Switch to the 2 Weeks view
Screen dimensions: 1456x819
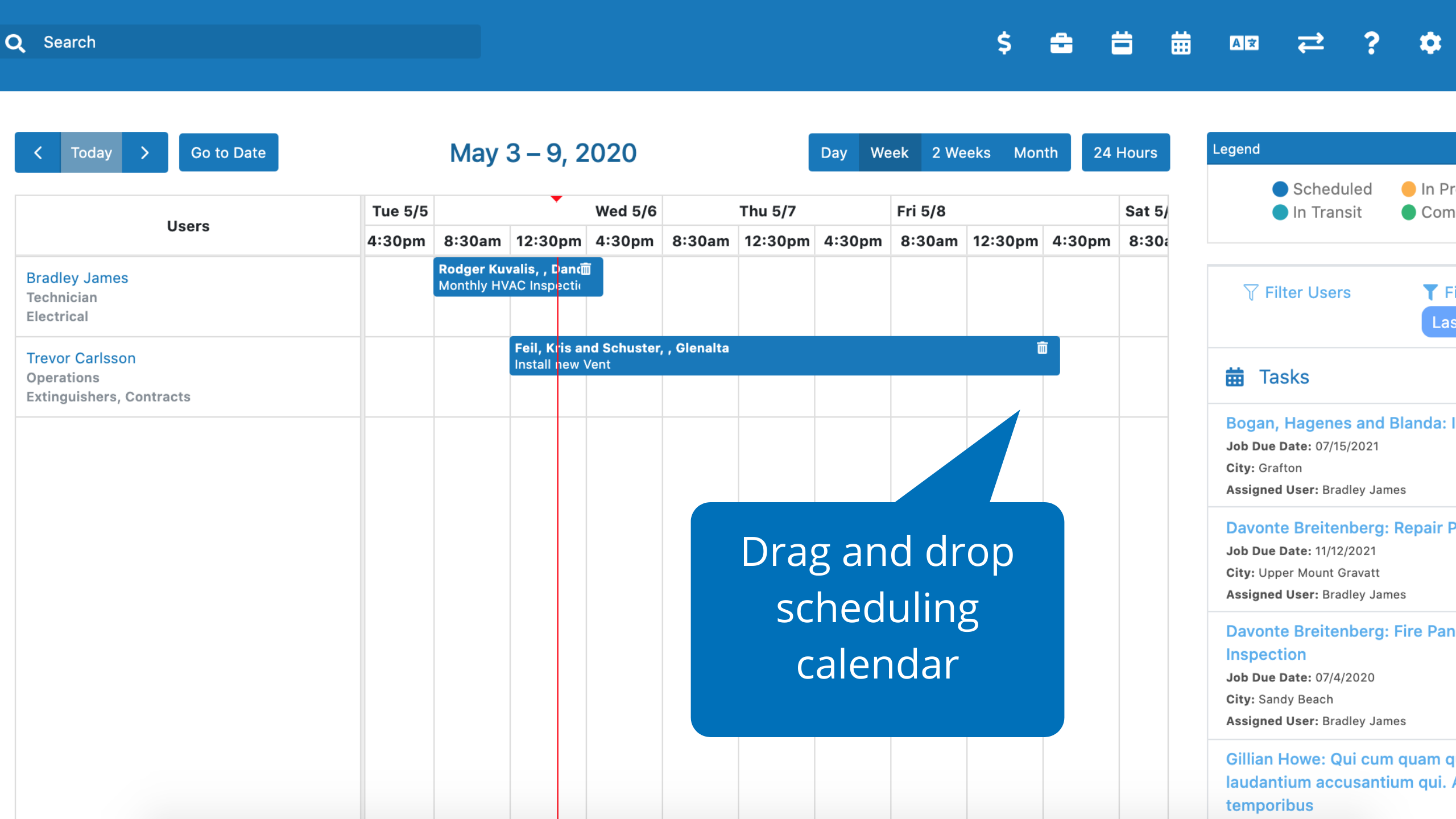coord(961,152)
